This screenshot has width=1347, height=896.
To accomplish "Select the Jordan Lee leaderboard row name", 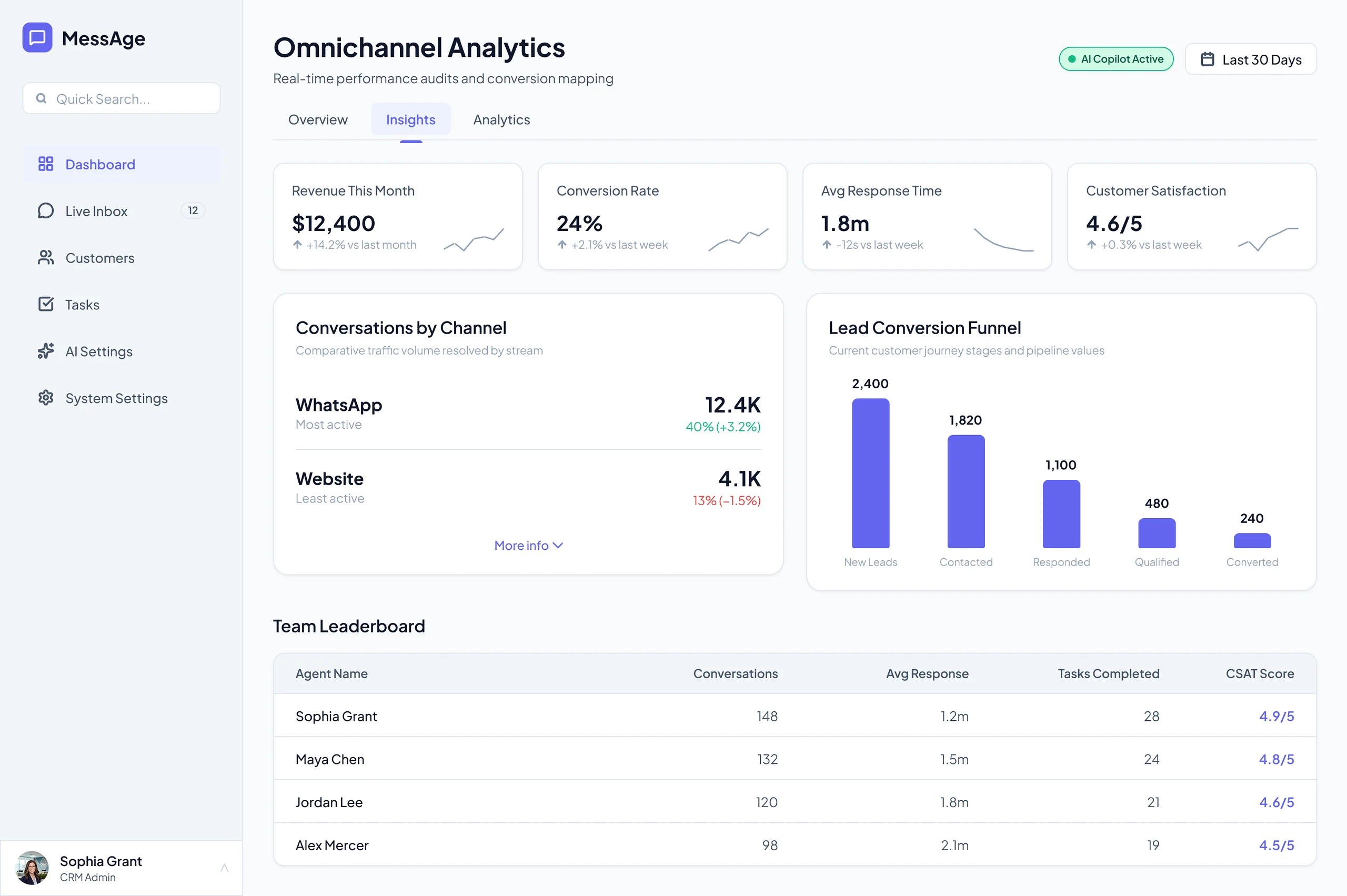I will click(x=329, y=802).
